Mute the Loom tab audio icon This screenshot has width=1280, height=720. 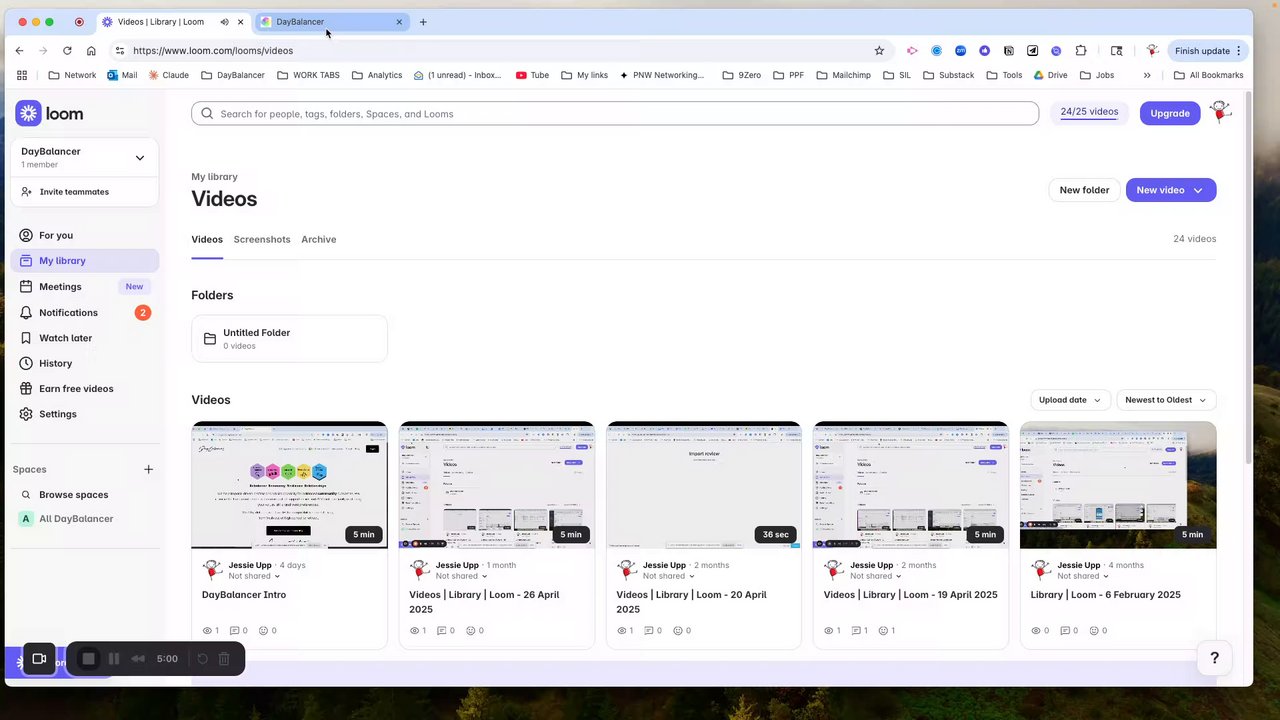[x=224, y=22]
